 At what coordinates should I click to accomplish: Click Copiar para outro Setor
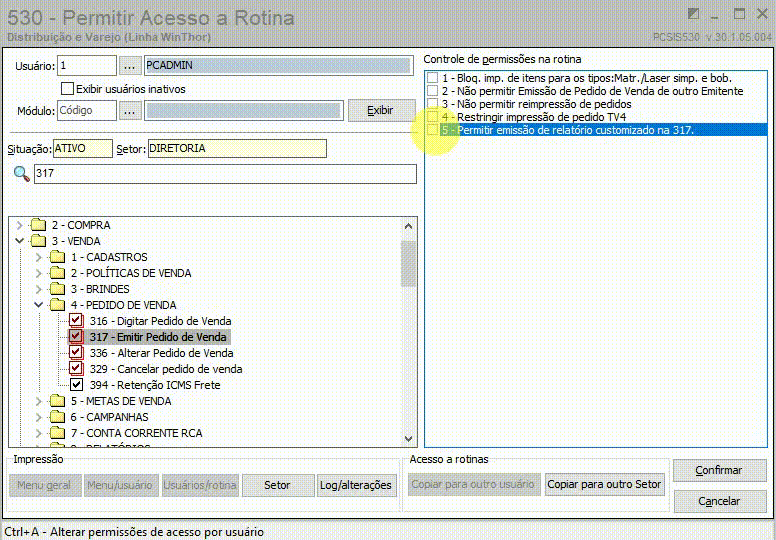(604, 485)
